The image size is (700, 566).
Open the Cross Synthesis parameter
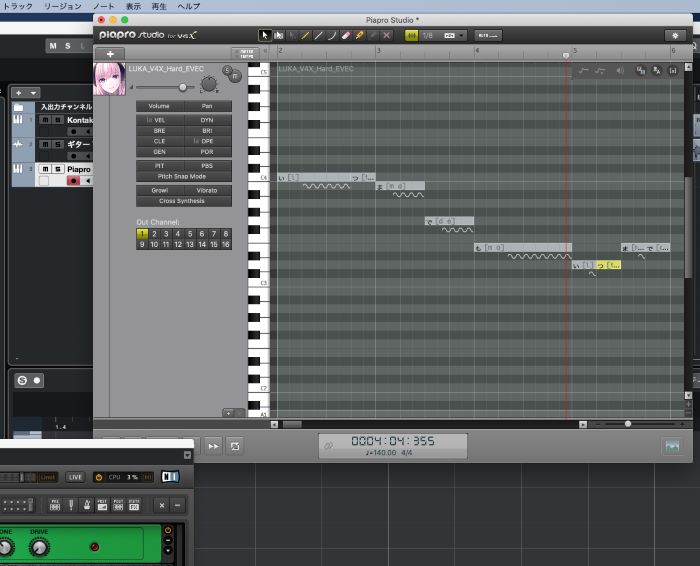point(184,201)
